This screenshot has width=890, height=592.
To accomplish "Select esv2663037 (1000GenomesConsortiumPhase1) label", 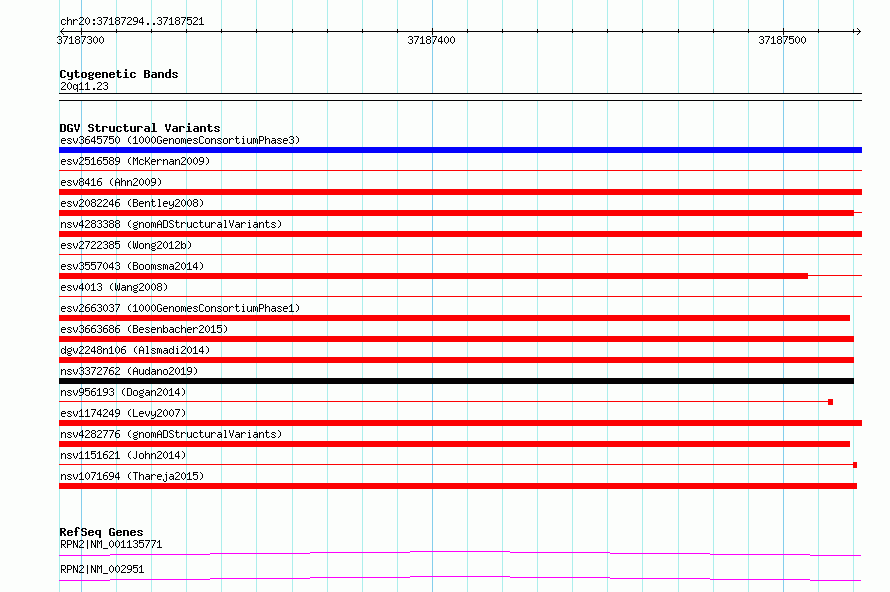I will pos(180,308).
